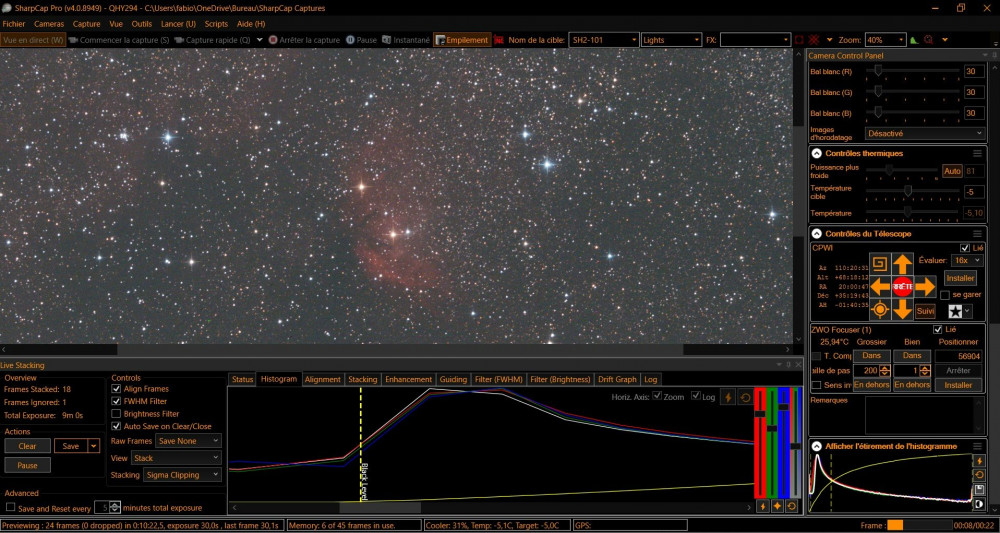Collapse the Contrôles thermiques section

tap(816, 153)
